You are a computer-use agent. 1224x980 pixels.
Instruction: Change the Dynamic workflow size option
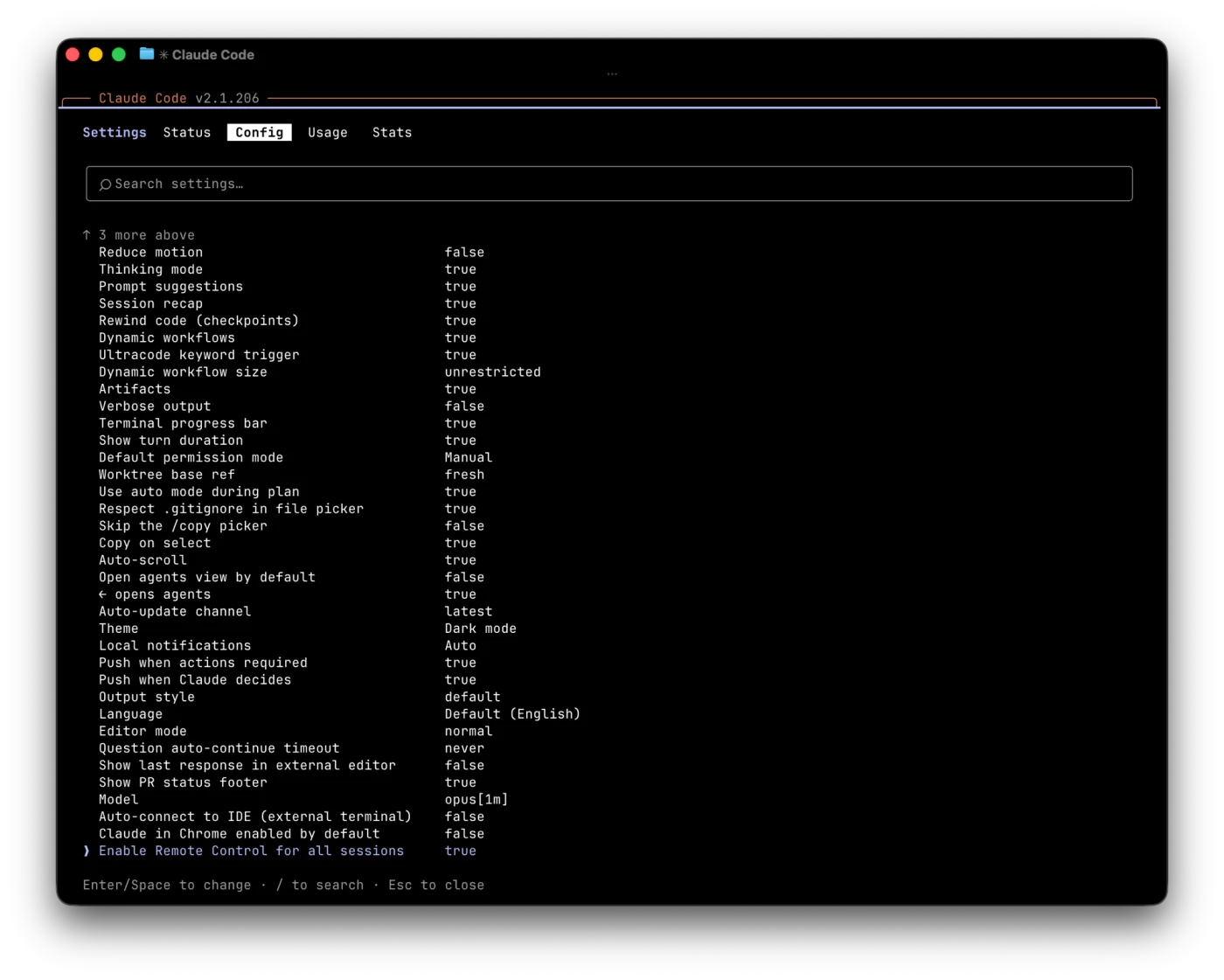[x=320, y=372]
